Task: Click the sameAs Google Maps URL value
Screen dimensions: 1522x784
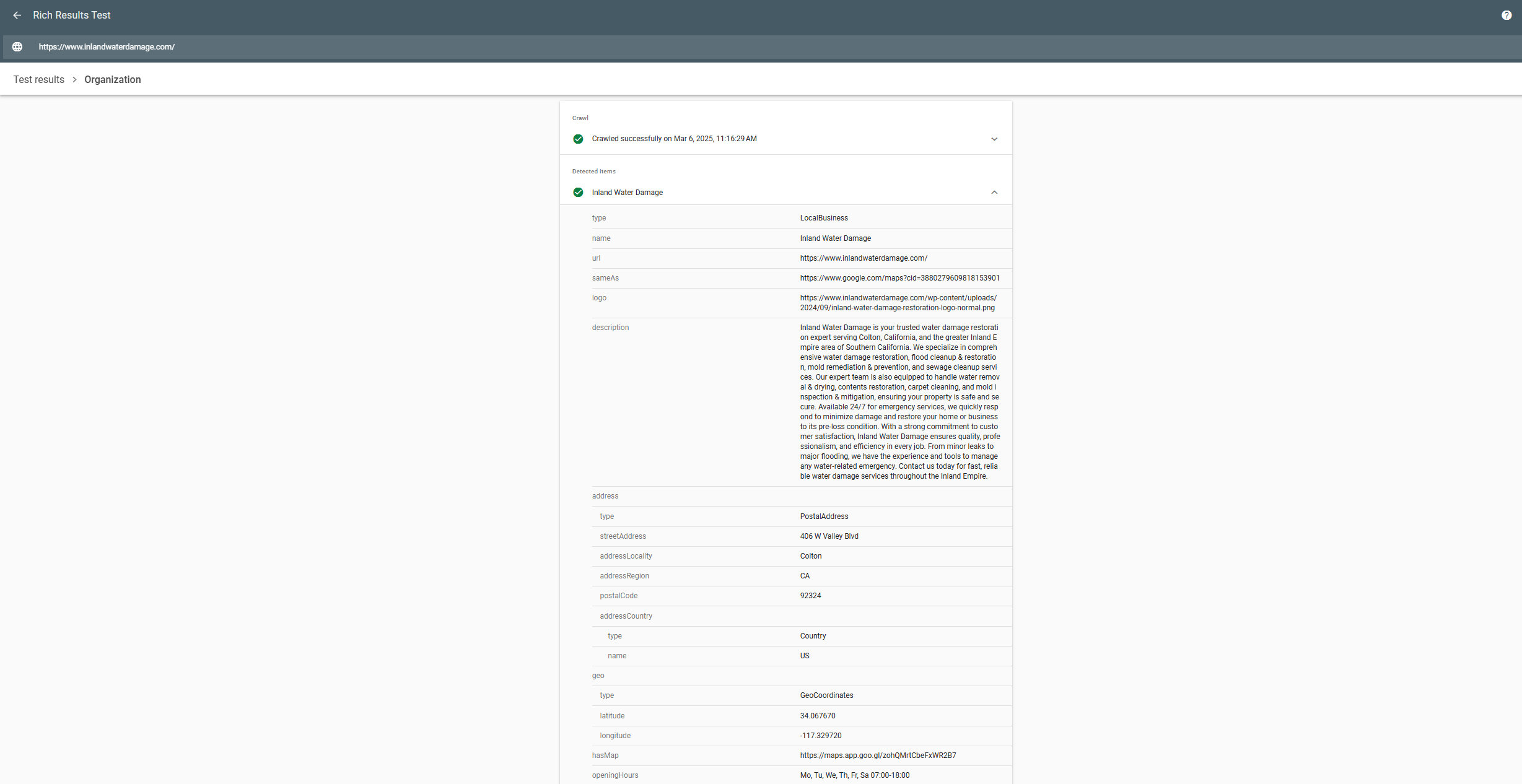Action: [899, 278]
